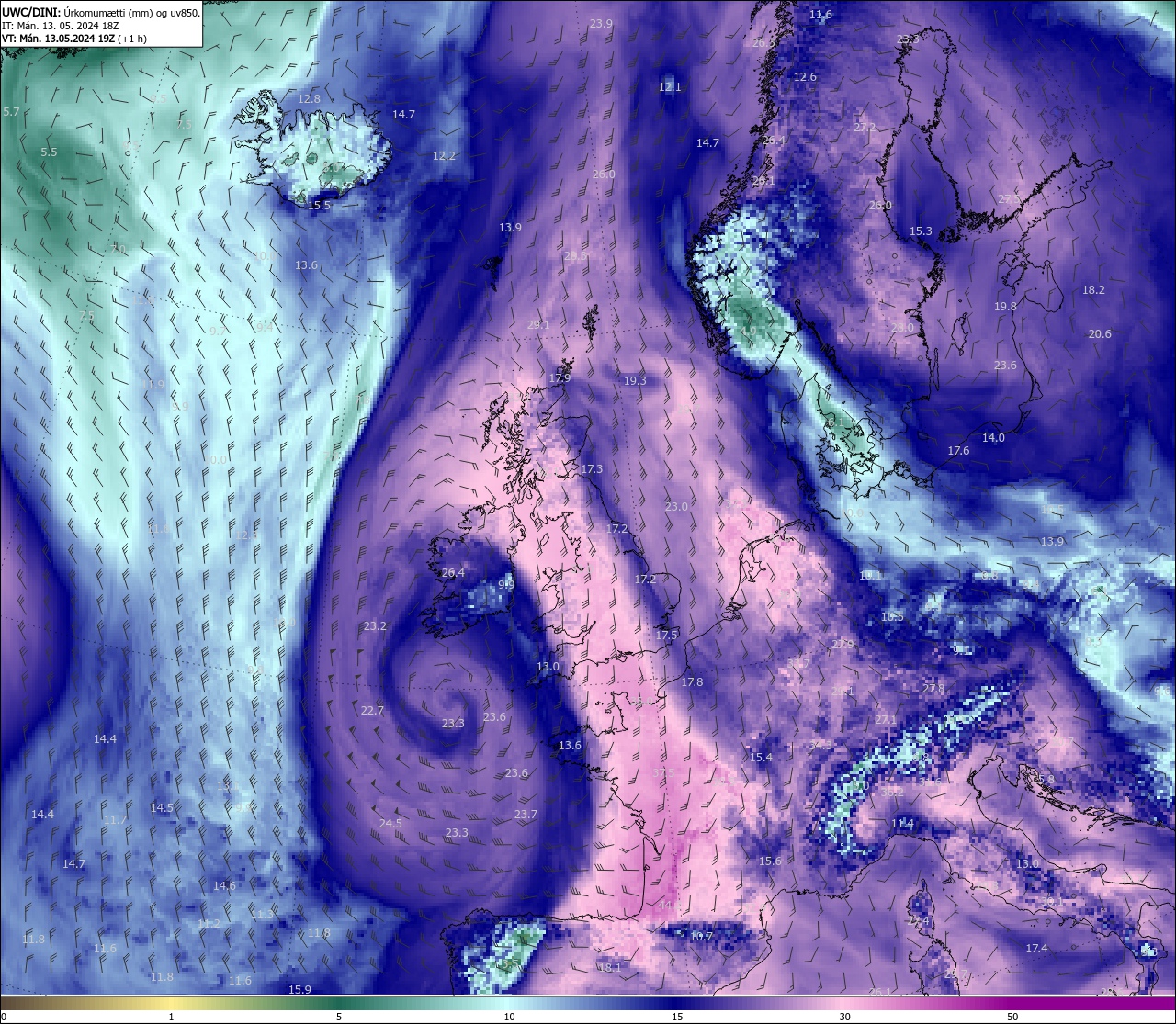Click the 'IT: Mán. 13. 05. 2024 18Z' line

pos(61,26)
